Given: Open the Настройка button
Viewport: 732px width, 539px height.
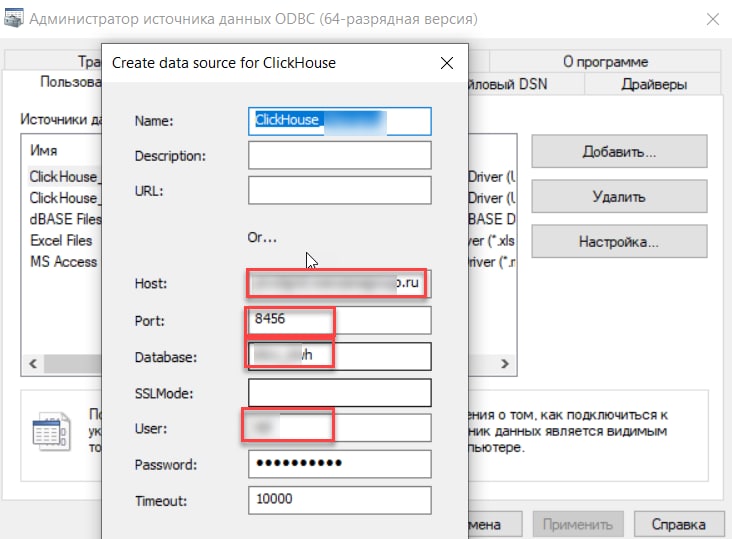Looking at the screenshot, I should coord(619,242).
